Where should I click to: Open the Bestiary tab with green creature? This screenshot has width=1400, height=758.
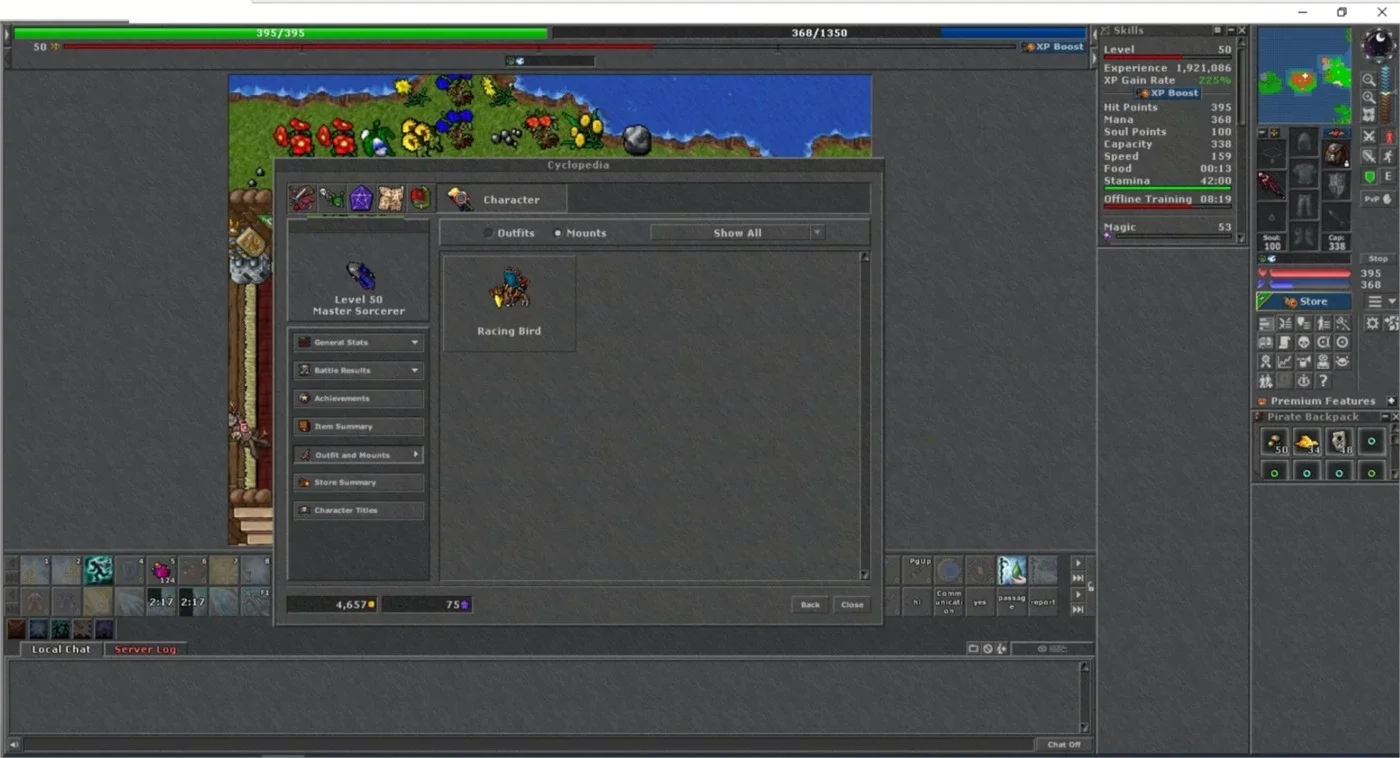click(332, 198)
